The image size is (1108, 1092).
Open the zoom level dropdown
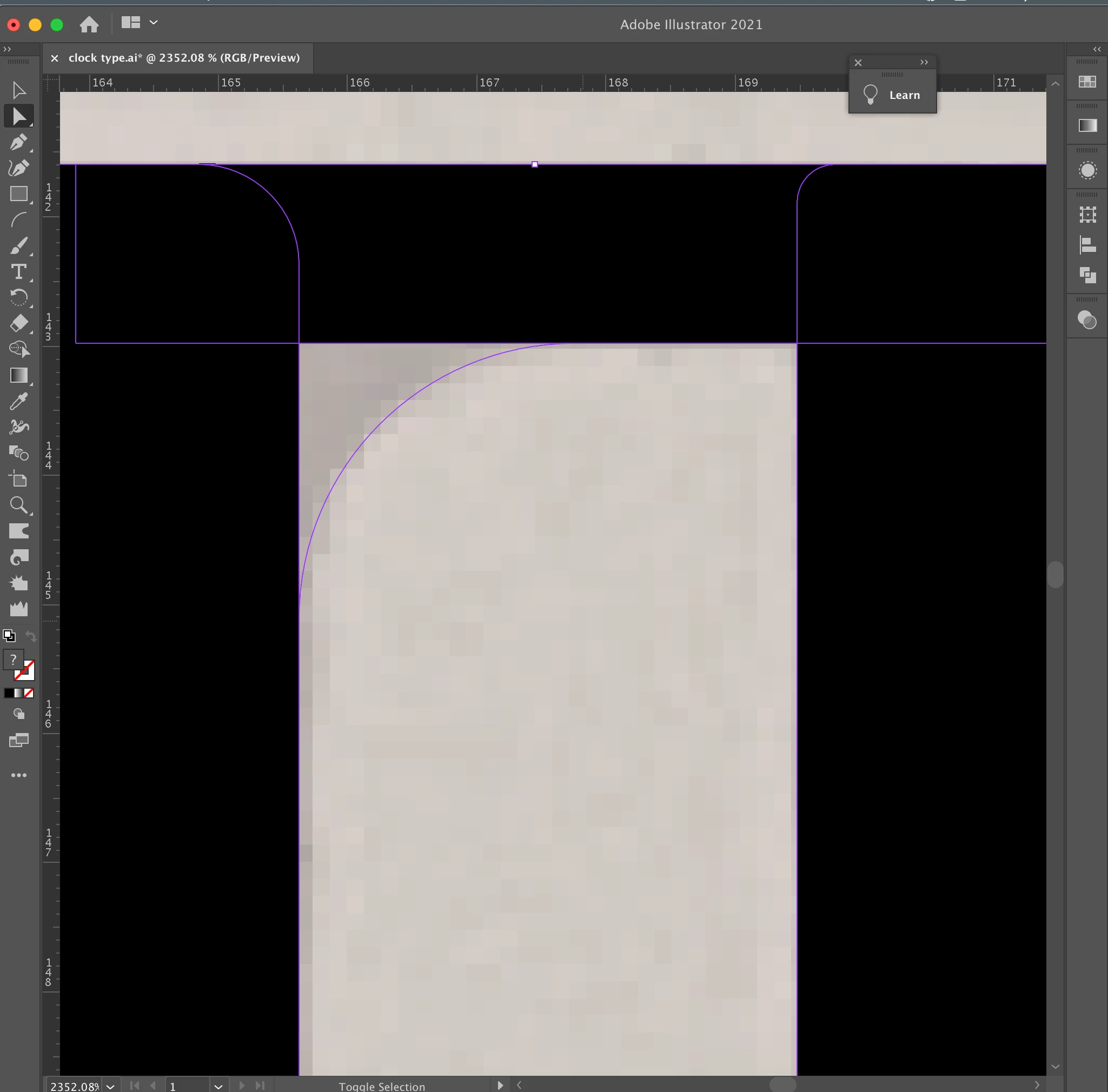[110, 1086]
